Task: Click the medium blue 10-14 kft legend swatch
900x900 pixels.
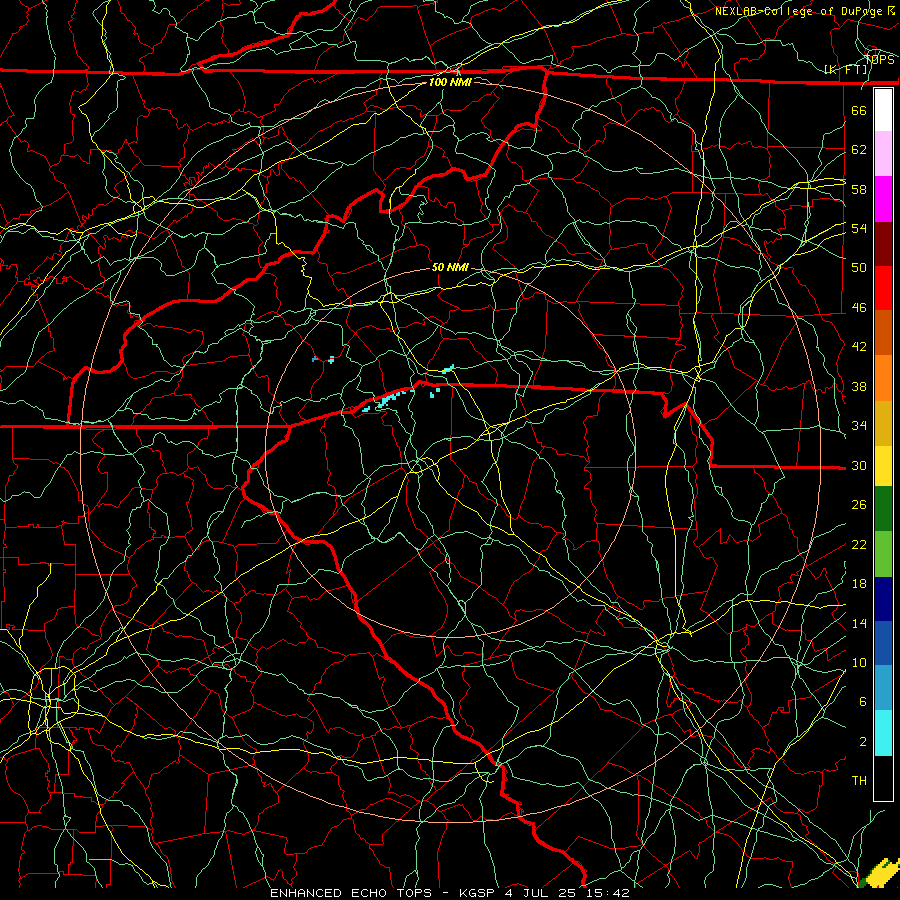Action: 883,644
